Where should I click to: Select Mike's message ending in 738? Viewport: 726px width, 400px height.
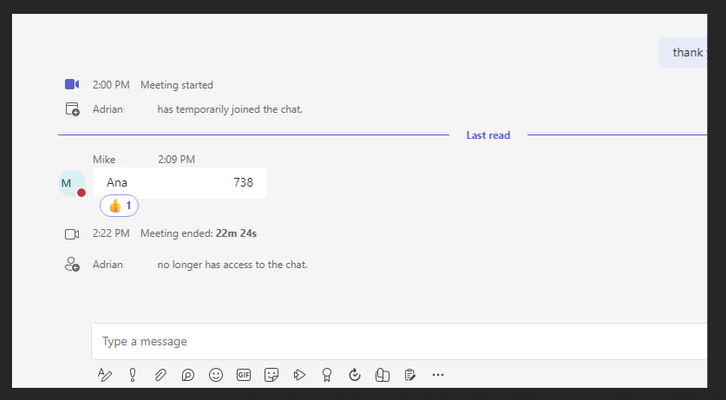[180, 183]
